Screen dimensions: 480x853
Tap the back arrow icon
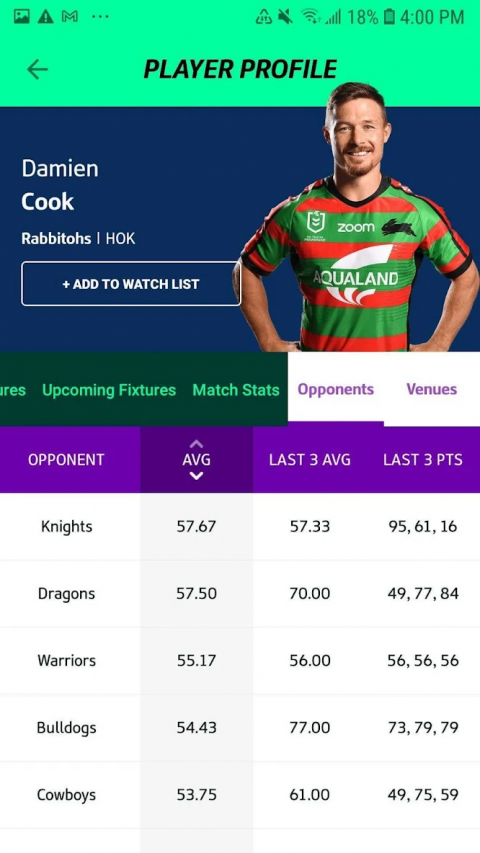coord(37,70)
